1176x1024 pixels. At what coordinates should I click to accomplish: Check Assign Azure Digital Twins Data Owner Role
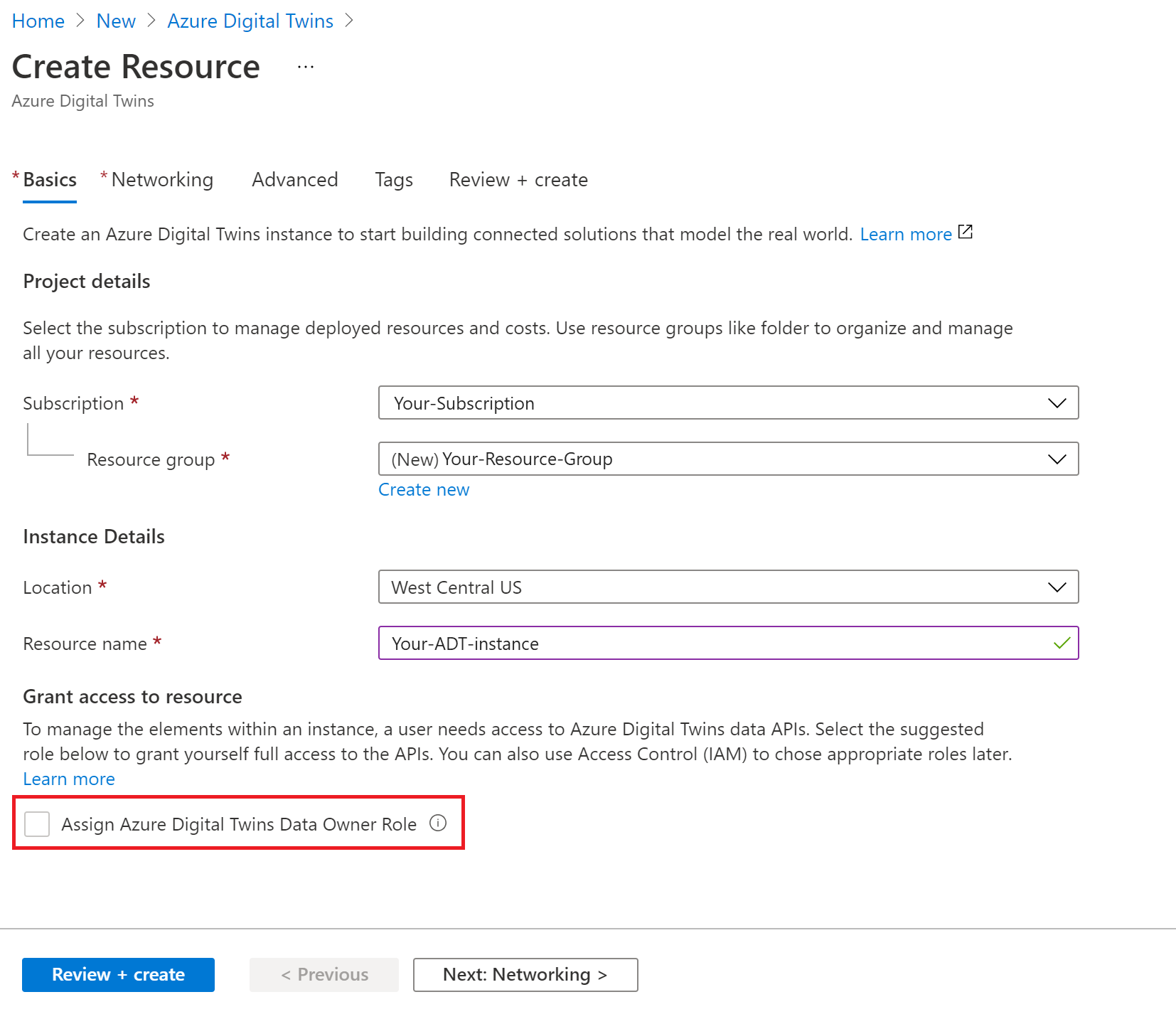point(37,824)
